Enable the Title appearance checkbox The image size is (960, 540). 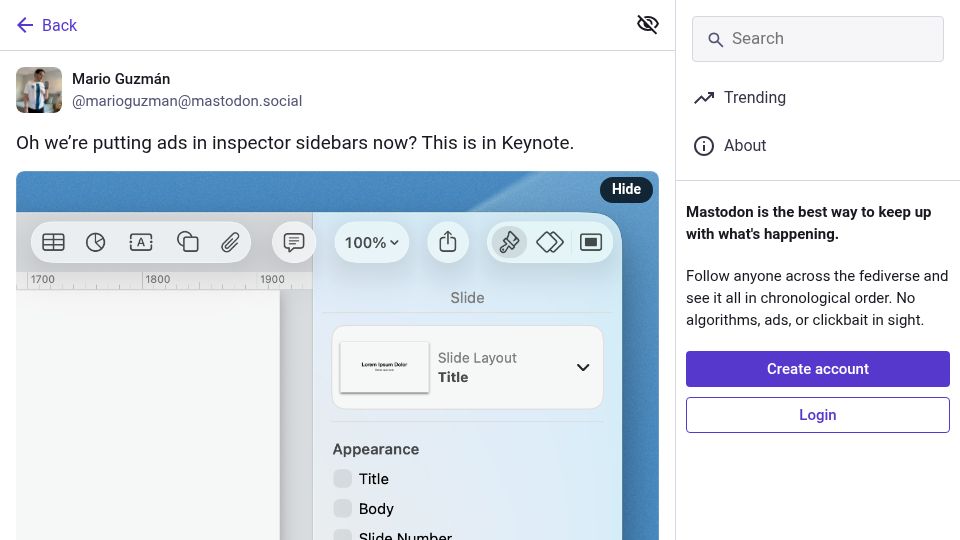(342, 478)
